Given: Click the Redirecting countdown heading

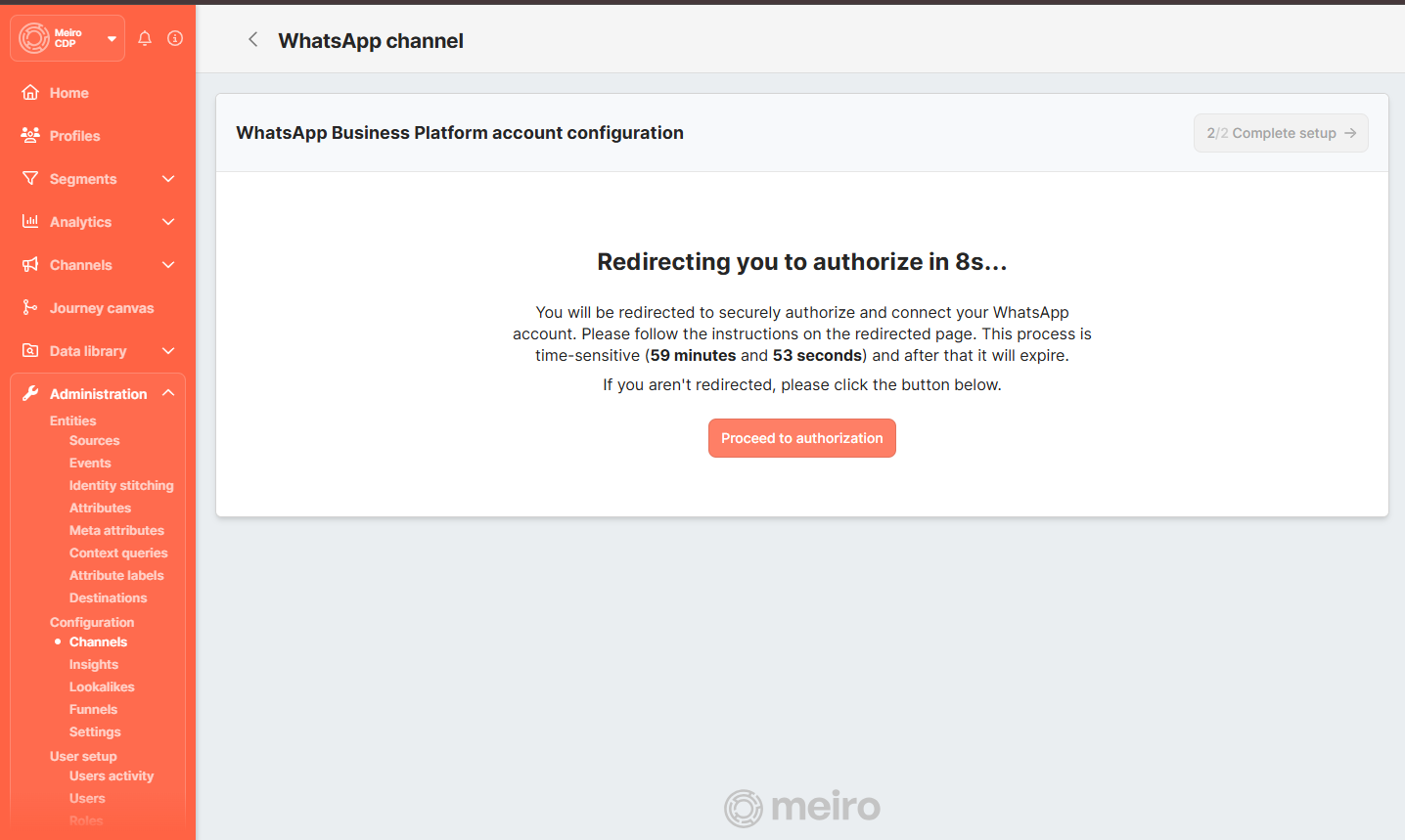Looking at the screenshot, I should coord(802,262).
